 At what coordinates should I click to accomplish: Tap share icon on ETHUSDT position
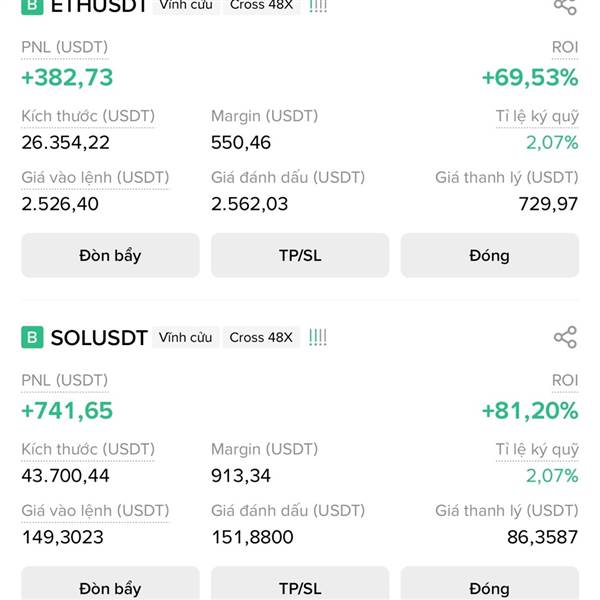tap(565, 7)
